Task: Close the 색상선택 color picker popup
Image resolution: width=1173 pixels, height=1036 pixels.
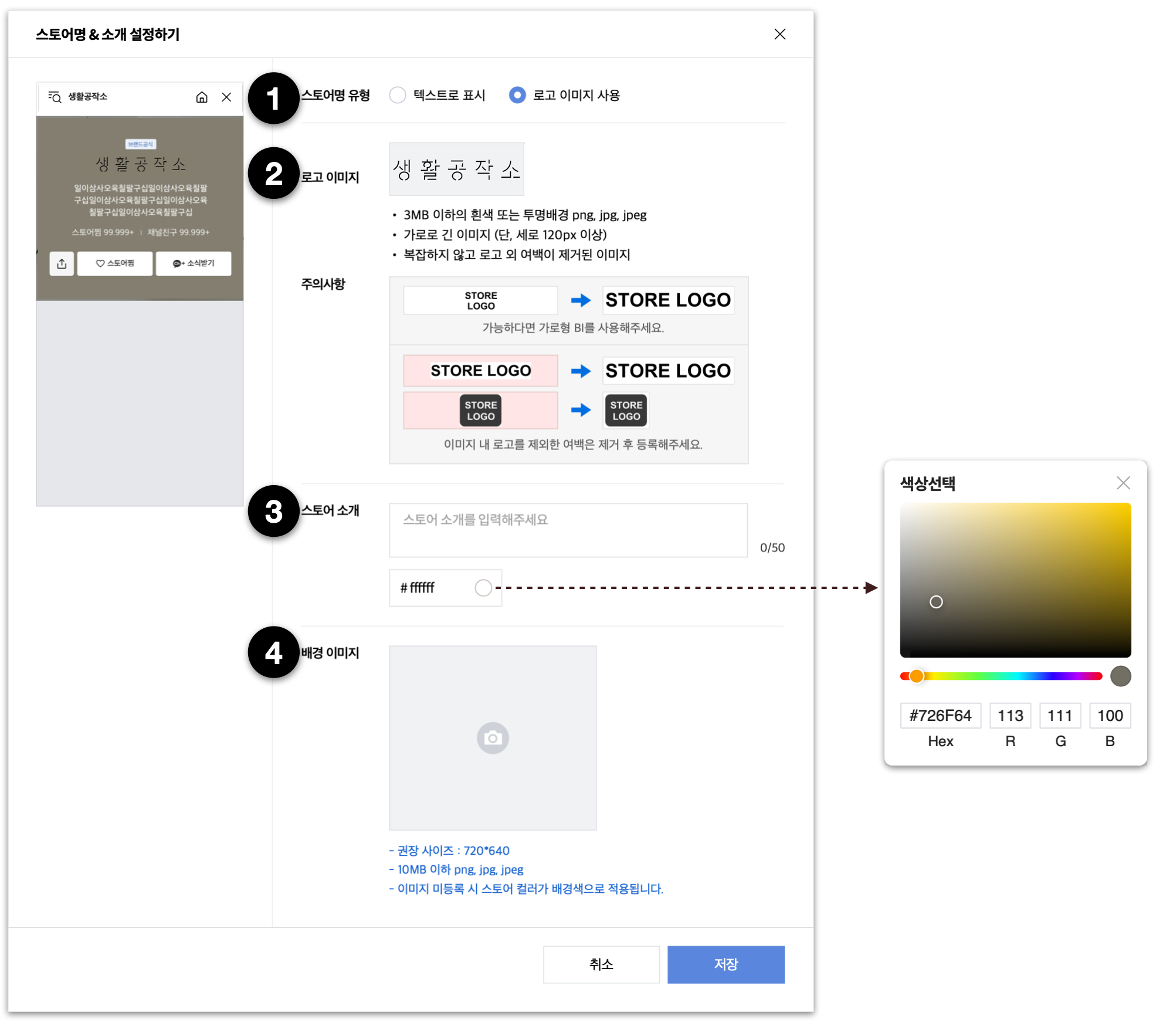Action: point(1123,483)
